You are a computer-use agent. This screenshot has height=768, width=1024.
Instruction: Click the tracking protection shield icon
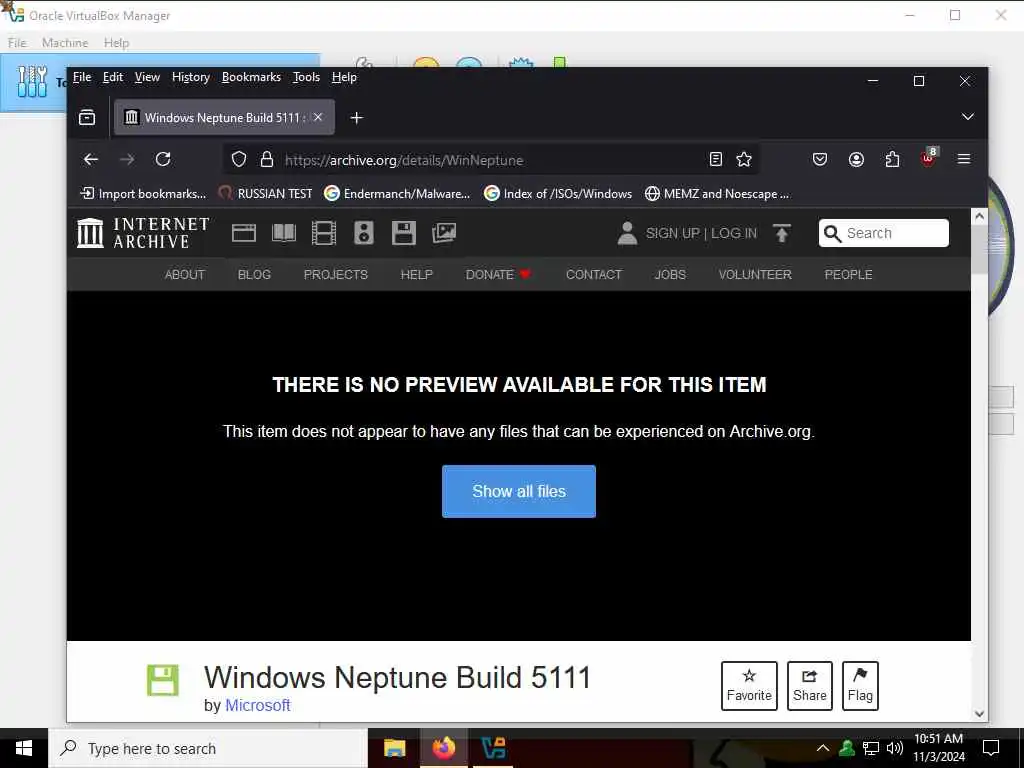click(239, 159)
